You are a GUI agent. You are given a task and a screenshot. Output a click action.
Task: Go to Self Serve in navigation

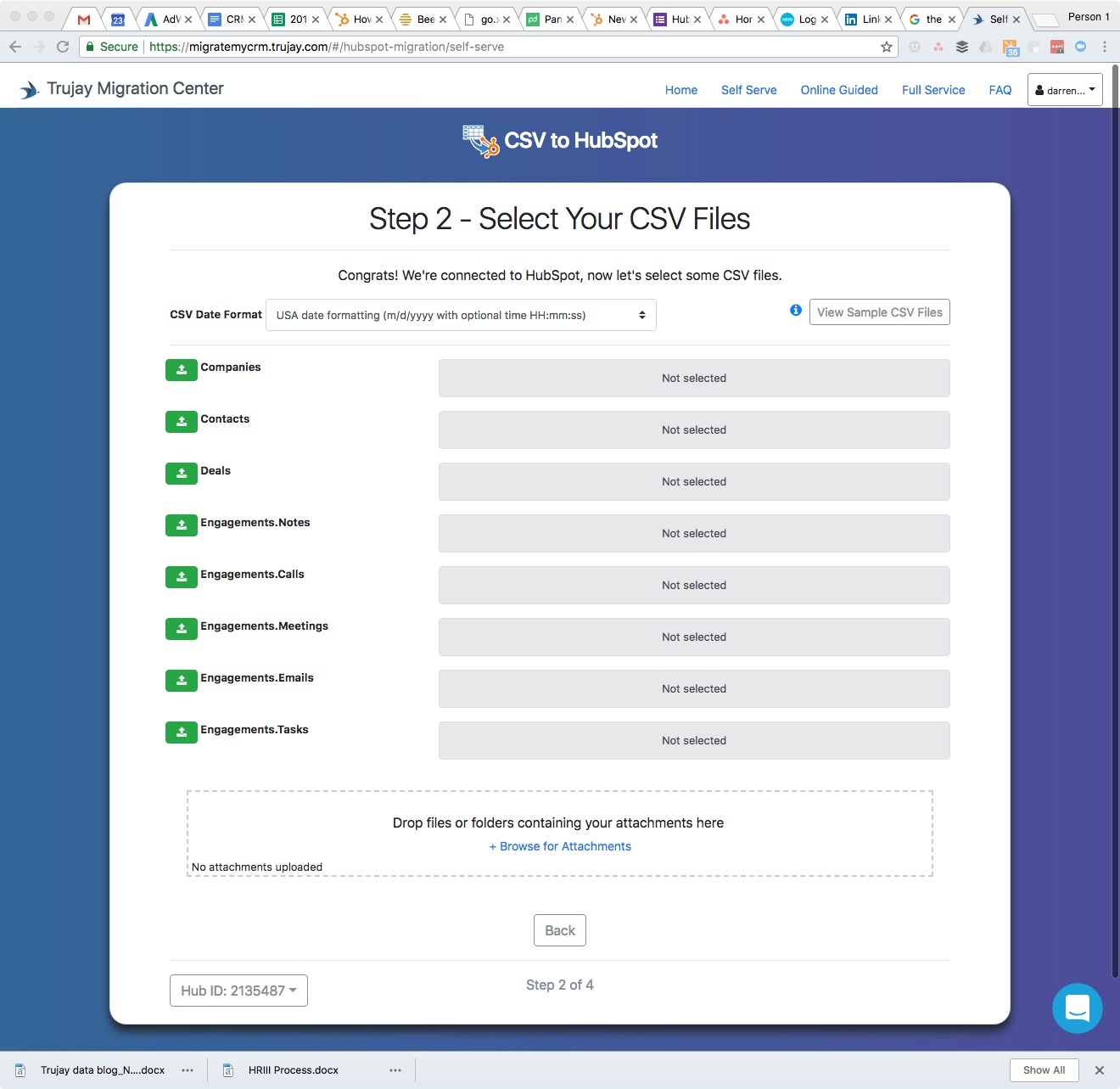pos(748,90)
